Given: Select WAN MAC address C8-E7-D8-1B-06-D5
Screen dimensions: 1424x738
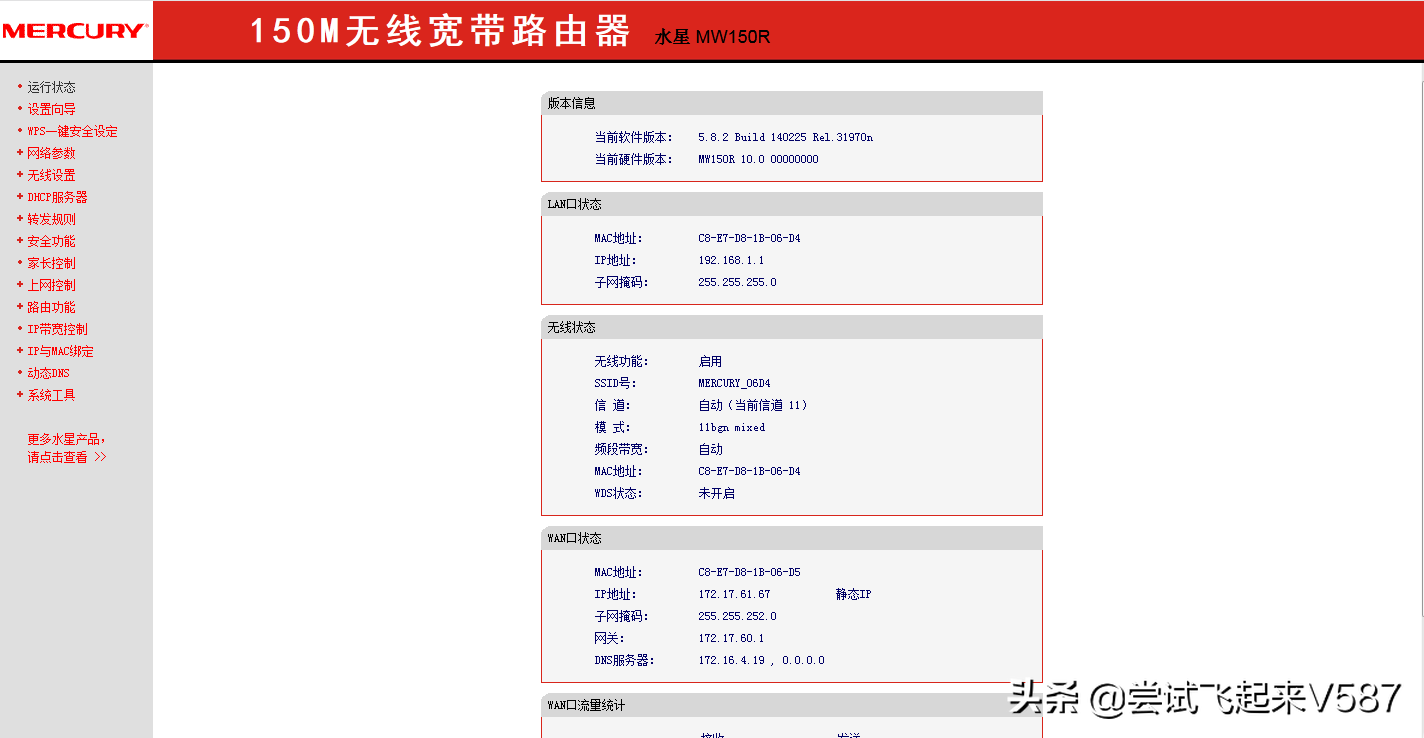Looking at the screenshot, I should (x=749, y=572).
